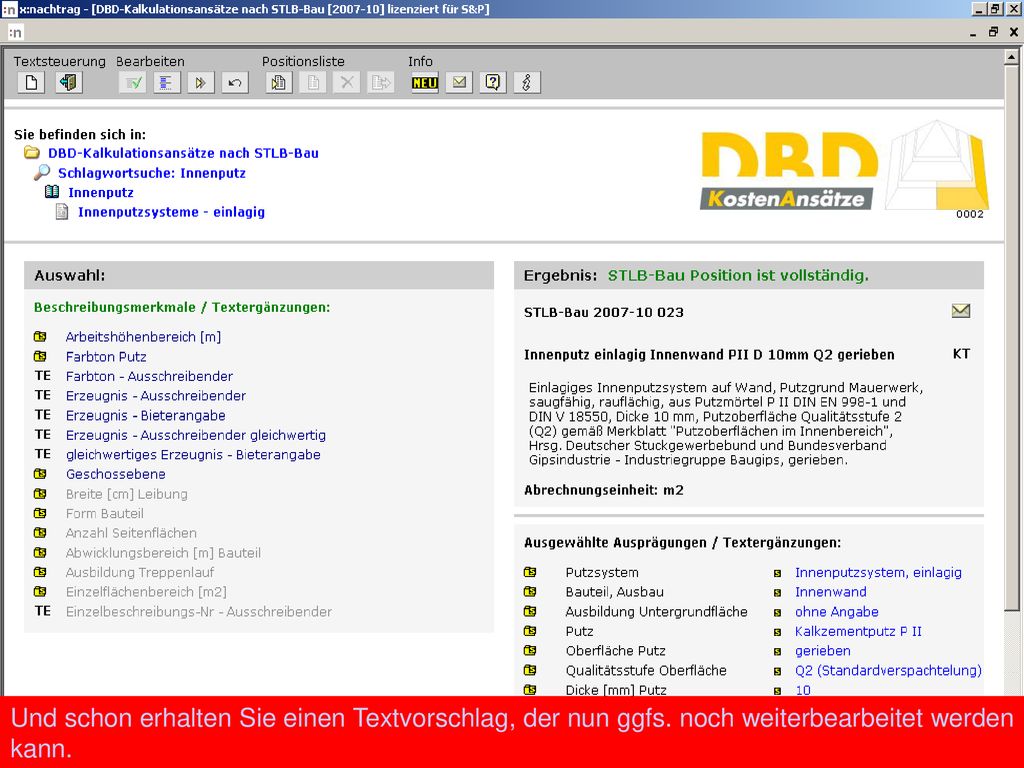Change the ohne Angabe value
Image resolution: width=1024 pixels, height=768 pixels.
[837, 611]
